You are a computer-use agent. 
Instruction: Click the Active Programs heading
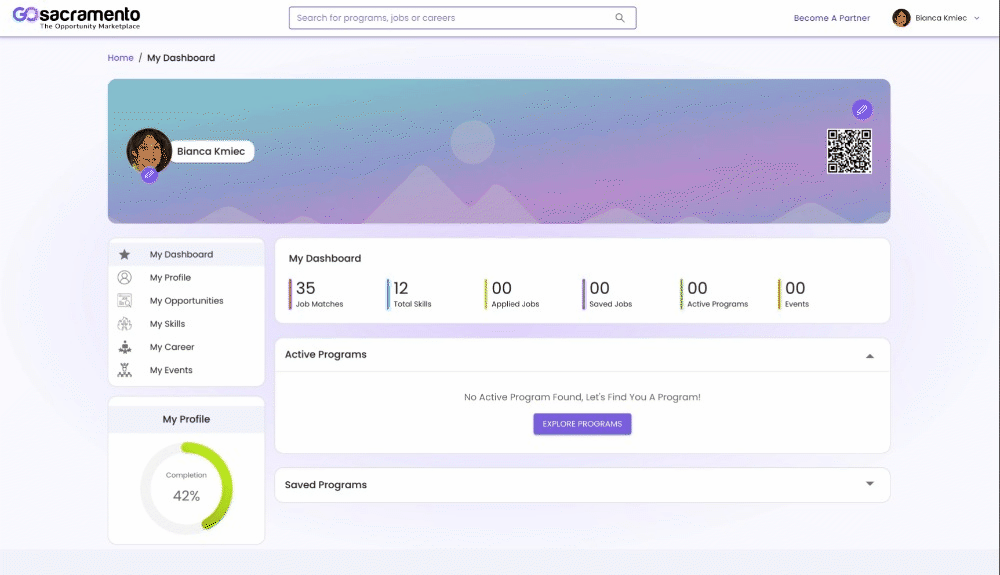[x=326, y=354]
